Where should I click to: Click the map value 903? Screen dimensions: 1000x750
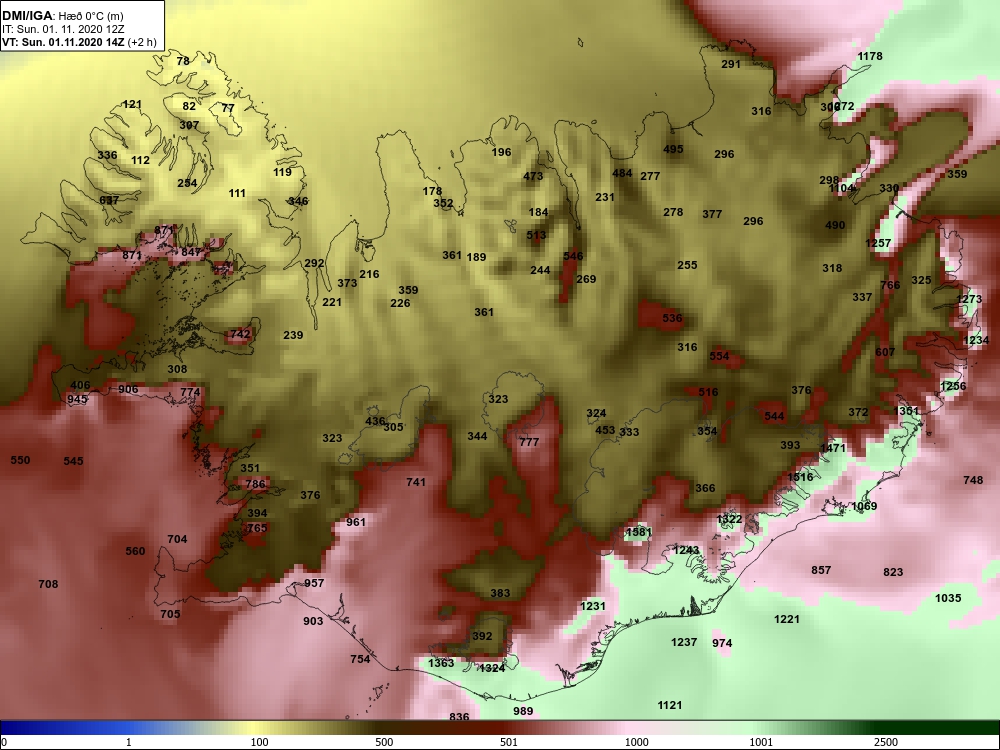pyautogui.click(x=313, y=621)
